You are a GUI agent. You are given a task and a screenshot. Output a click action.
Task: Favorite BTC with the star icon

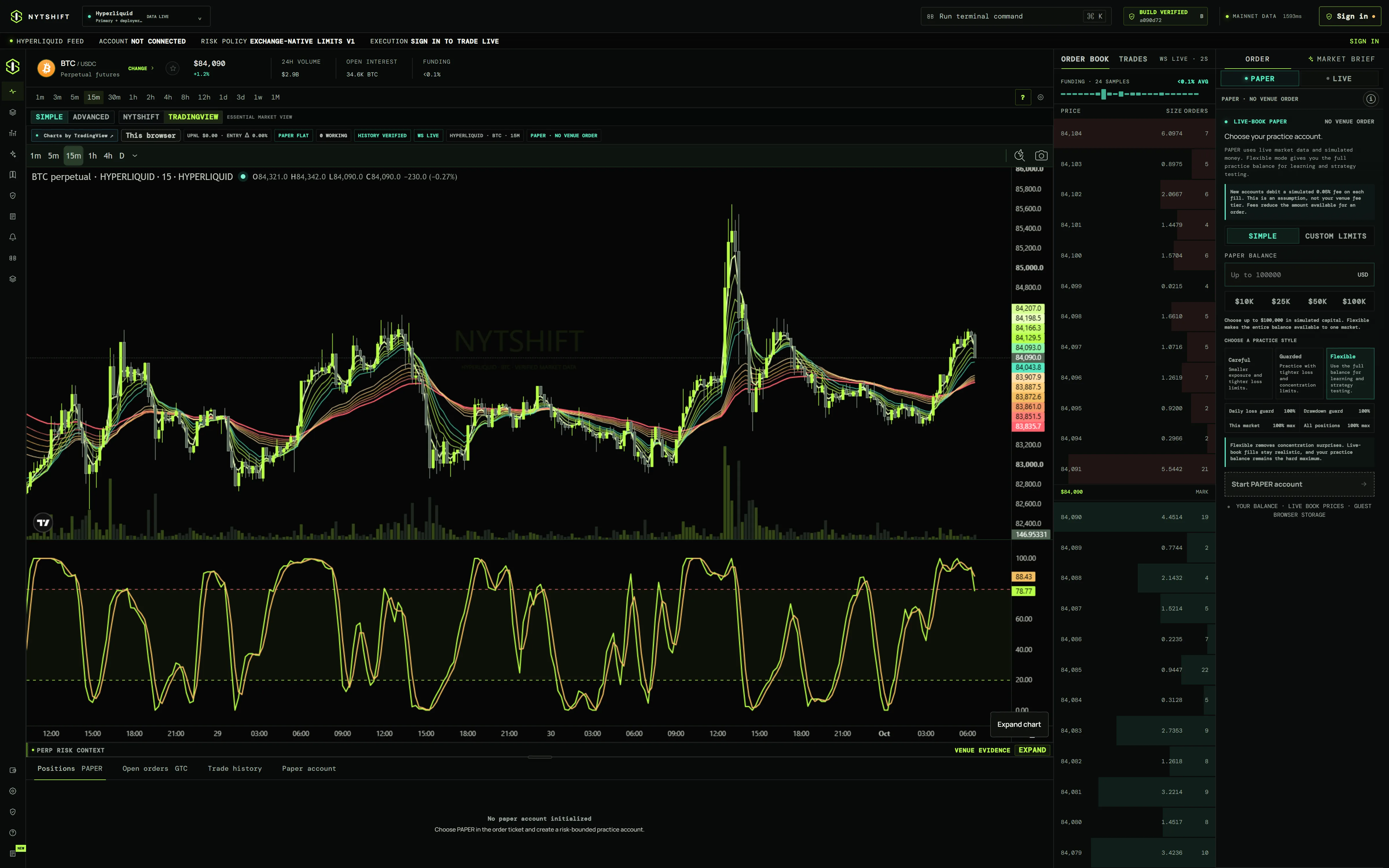pyautogui.click(x=173, y=68)
